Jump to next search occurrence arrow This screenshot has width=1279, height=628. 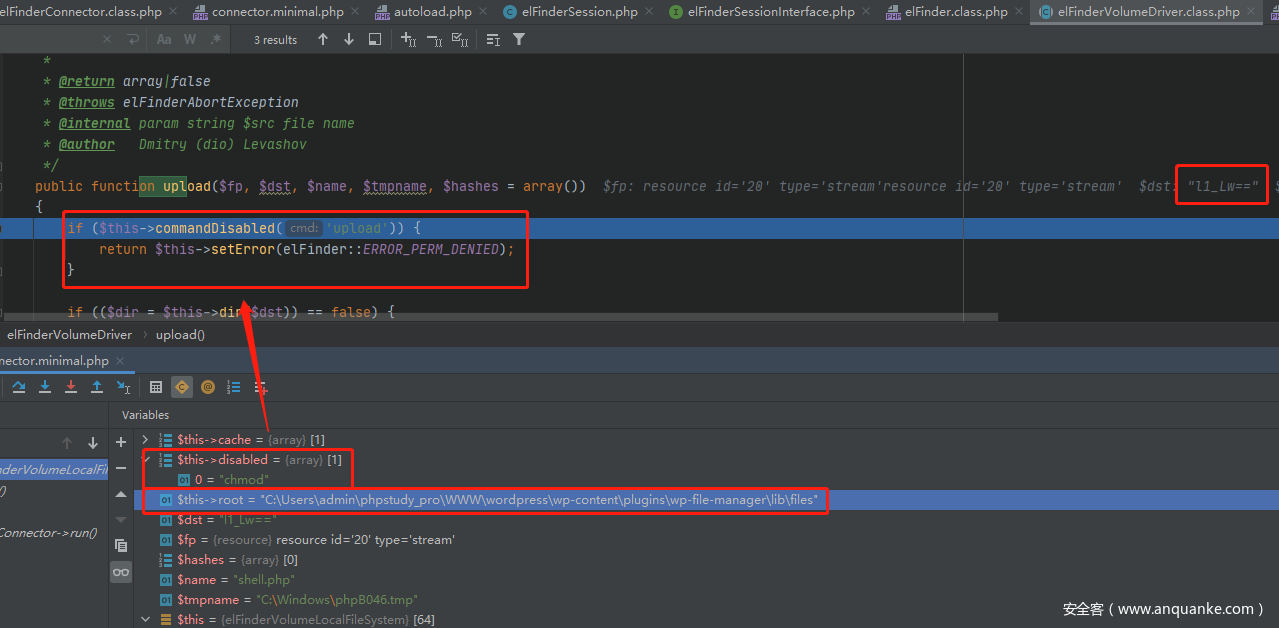coord(349,40)
